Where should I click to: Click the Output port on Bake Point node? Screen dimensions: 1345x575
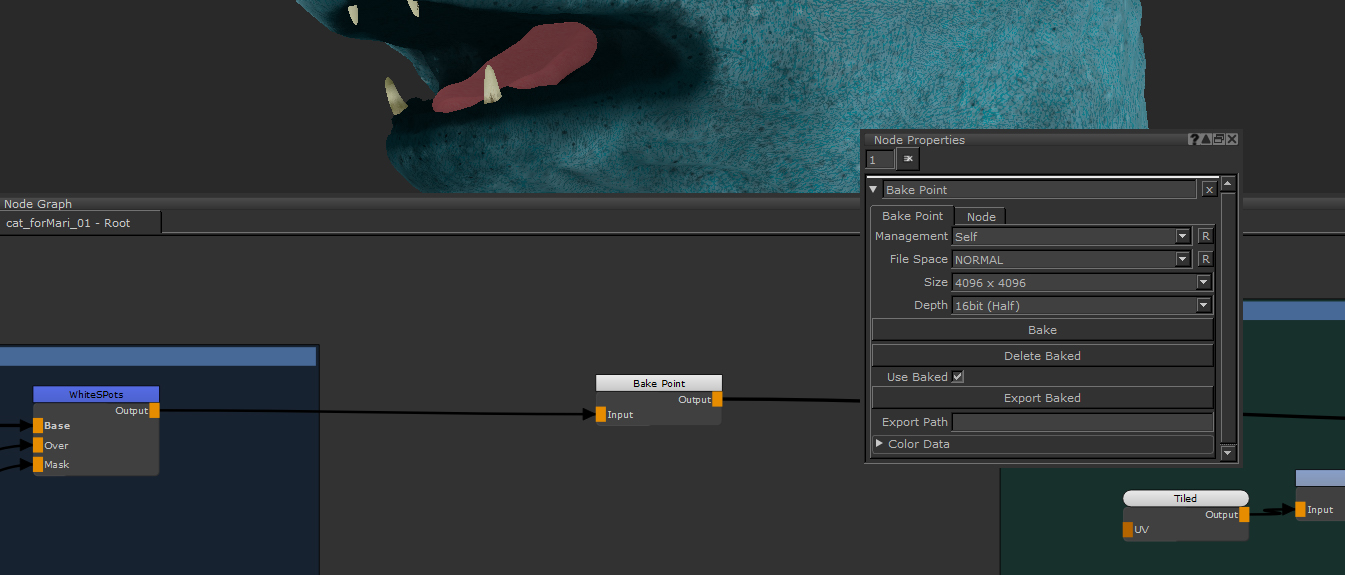(x=717, y=400)
